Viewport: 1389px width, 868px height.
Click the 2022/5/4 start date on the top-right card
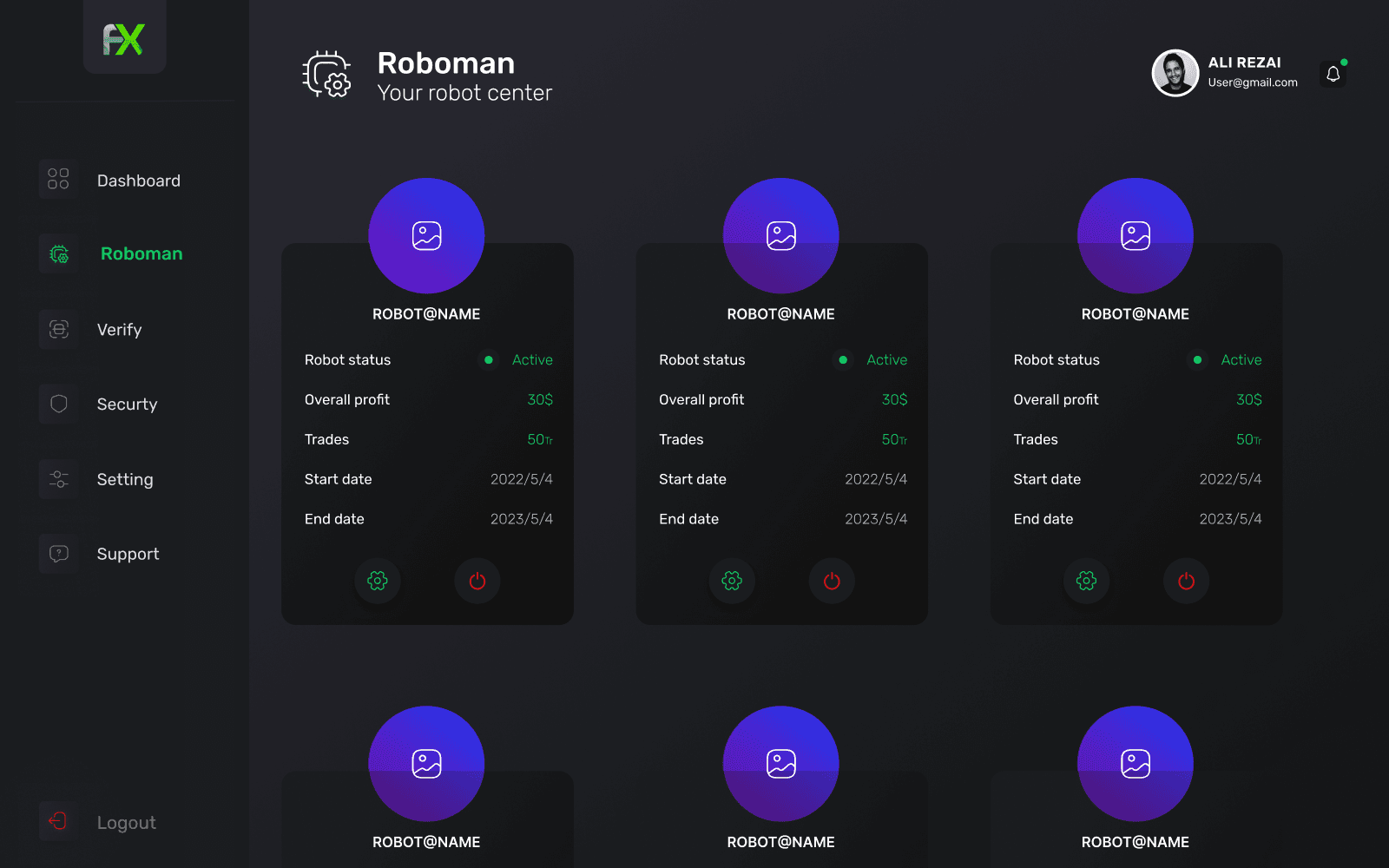[1231, 479]
